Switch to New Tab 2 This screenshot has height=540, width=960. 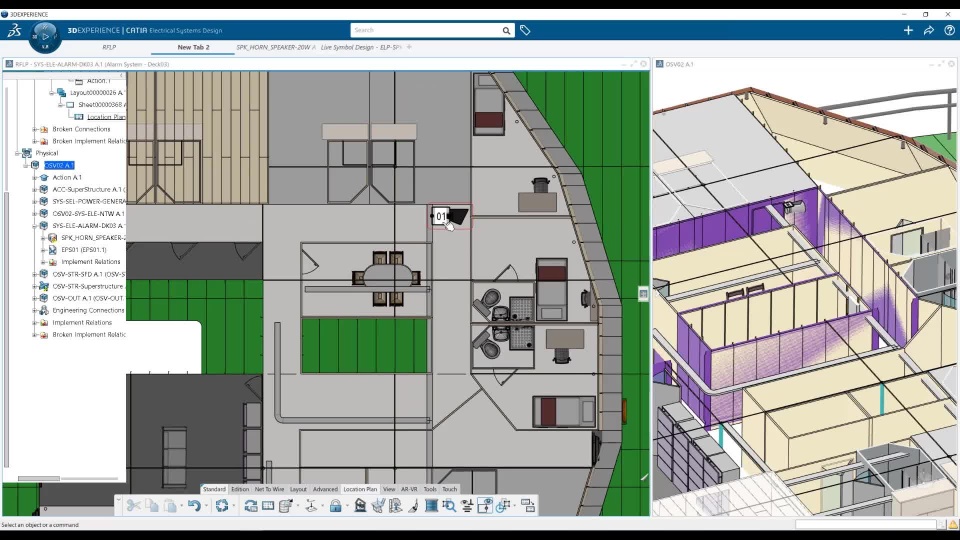coord(193,47)
